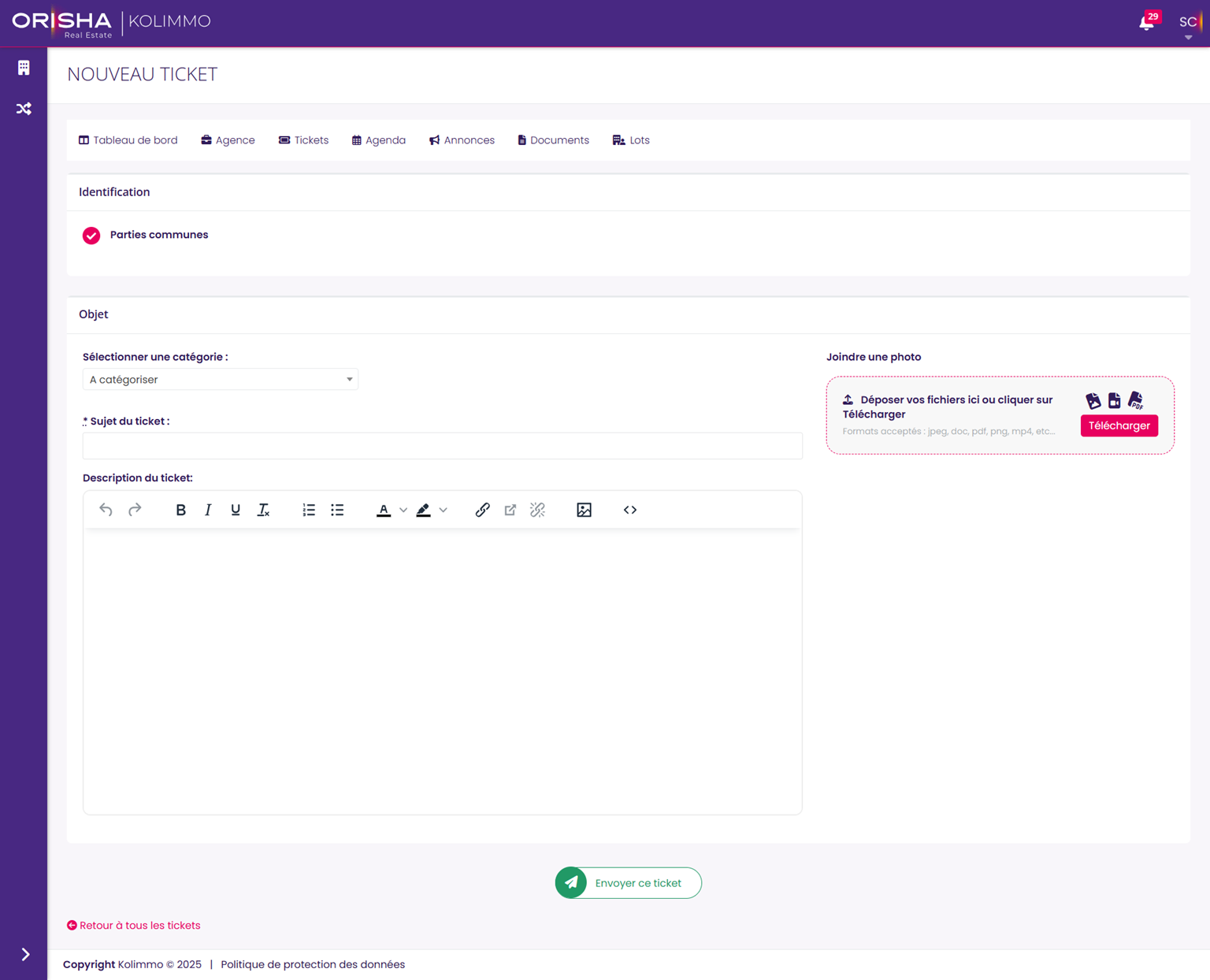Switch to source code view
Screen dimensions: 1210x980
630,510
